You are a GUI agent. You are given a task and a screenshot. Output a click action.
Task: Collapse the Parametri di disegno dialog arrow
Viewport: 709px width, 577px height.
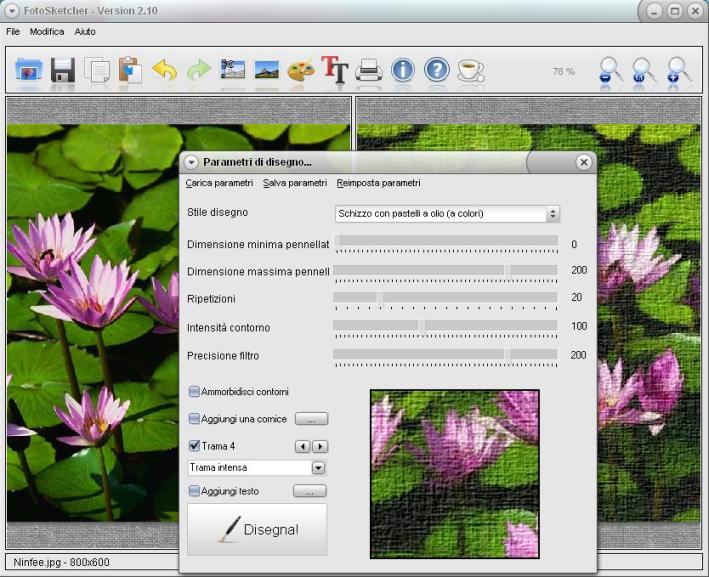point(192,162)
